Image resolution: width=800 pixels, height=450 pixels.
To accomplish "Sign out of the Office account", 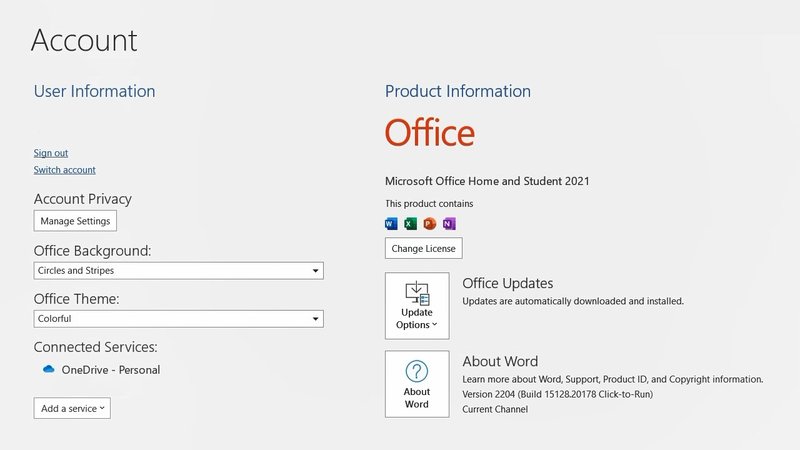I will click(51, 153).
